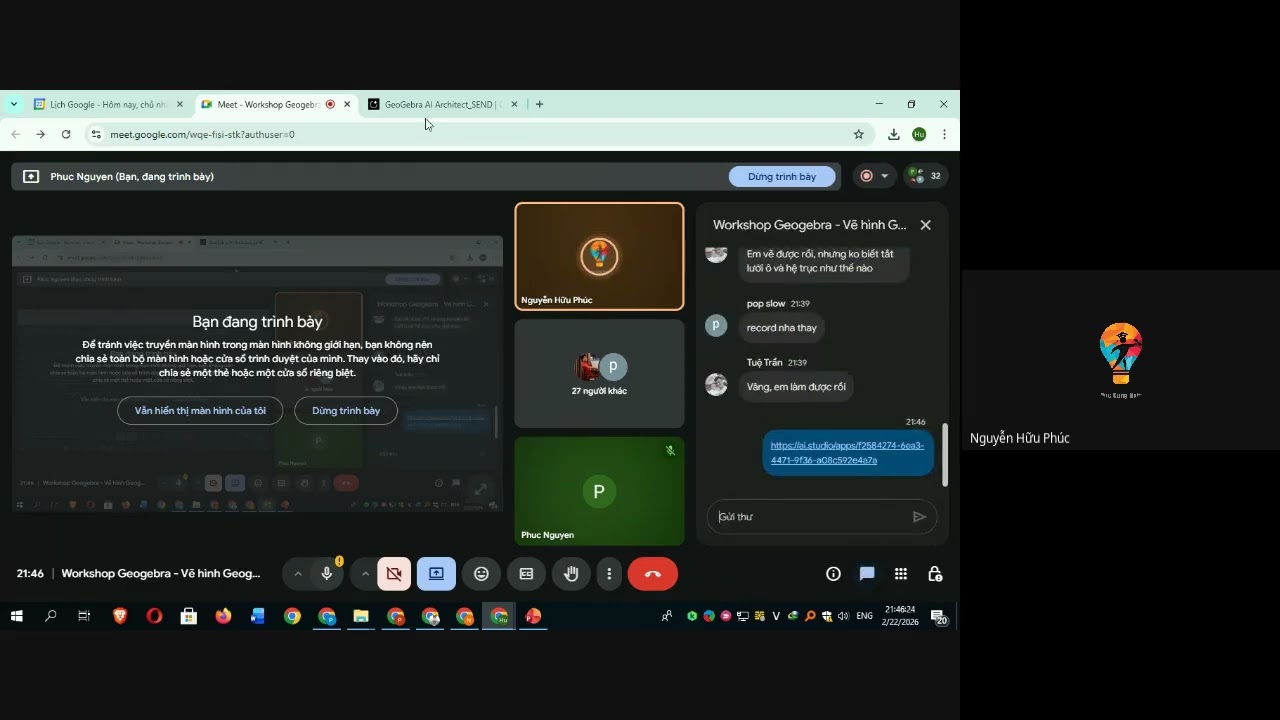Open Windows taskbar search
This screenshot has height=720, width=1280.
[x=51, y=616]
